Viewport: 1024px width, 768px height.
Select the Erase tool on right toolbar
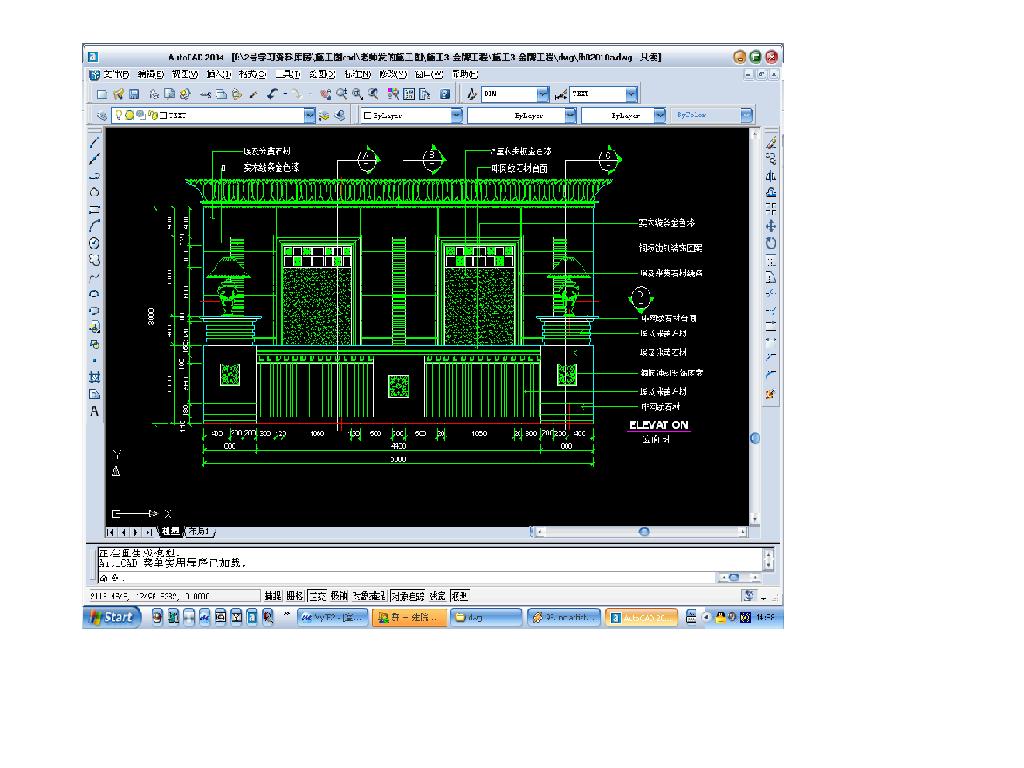tap(771, 141)
